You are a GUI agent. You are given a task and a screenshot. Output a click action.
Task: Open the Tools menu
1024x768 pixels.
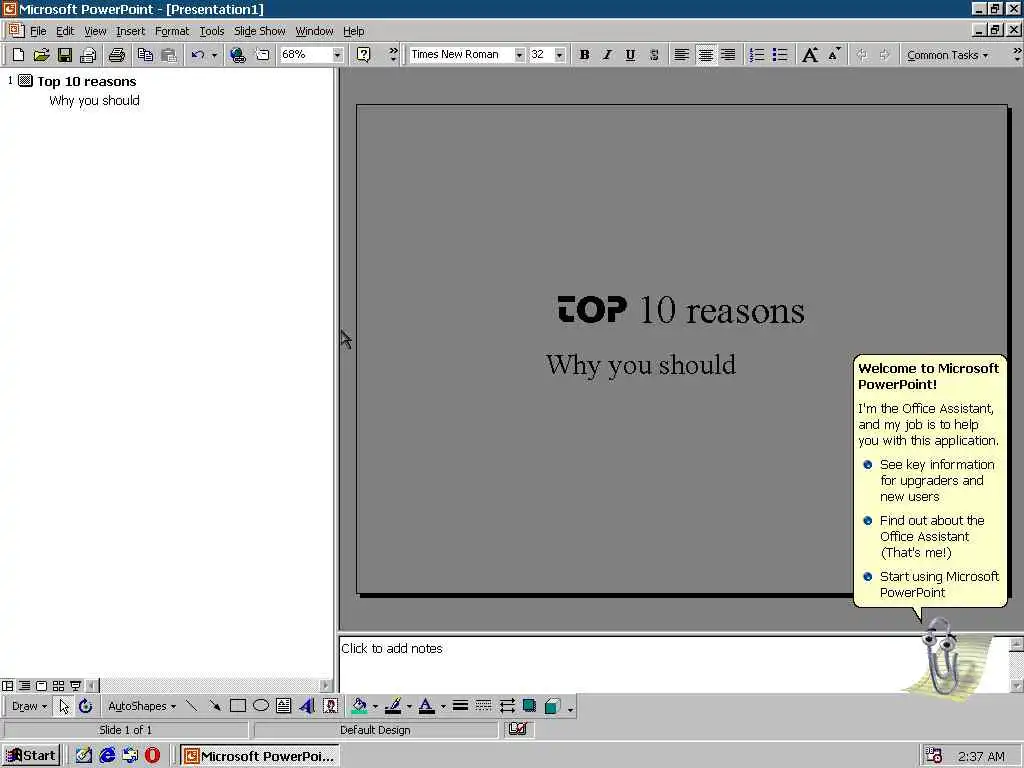point(212,31)
